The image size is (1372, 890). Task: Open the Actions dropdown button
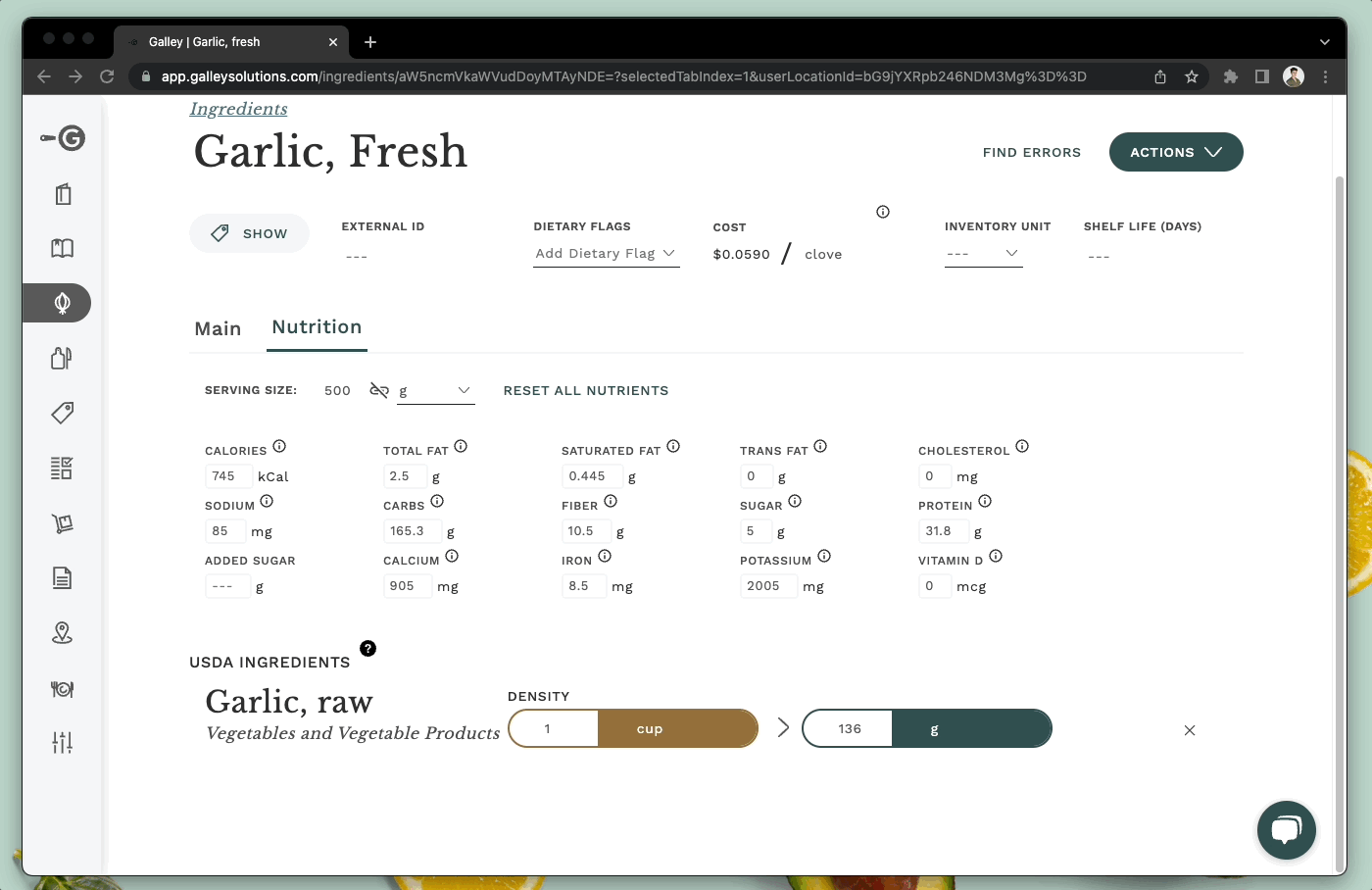point(1175,152)
